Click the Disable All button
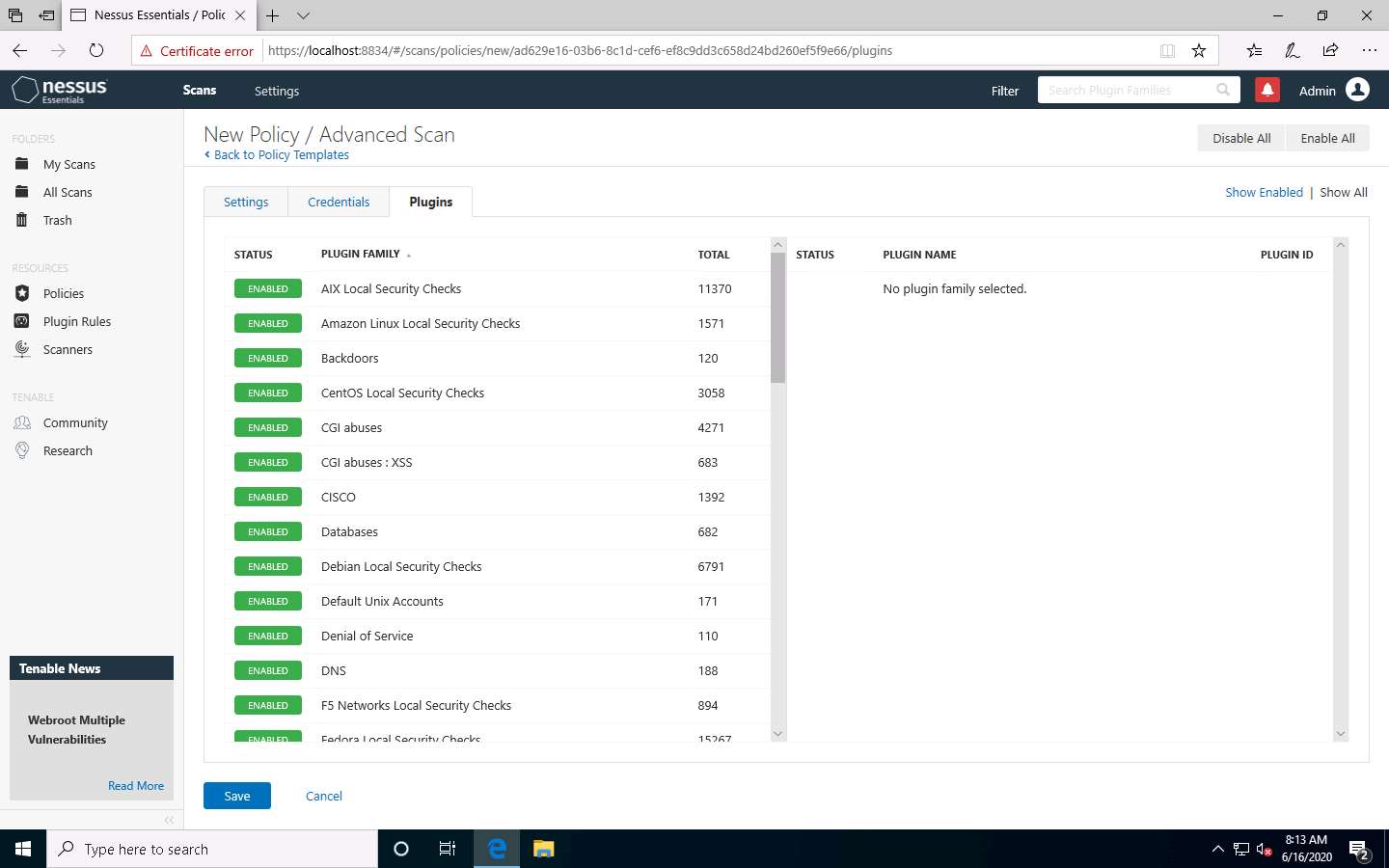The image size is (1389, 868). click(1241, 138)
